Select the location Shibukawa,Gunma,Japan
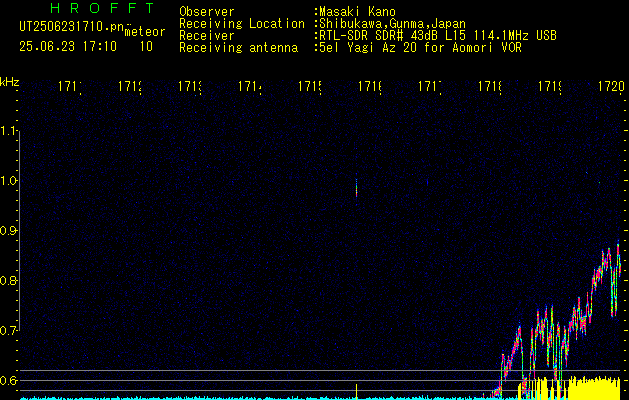Screen dimensions: 629x400 (x=392, y=24)
